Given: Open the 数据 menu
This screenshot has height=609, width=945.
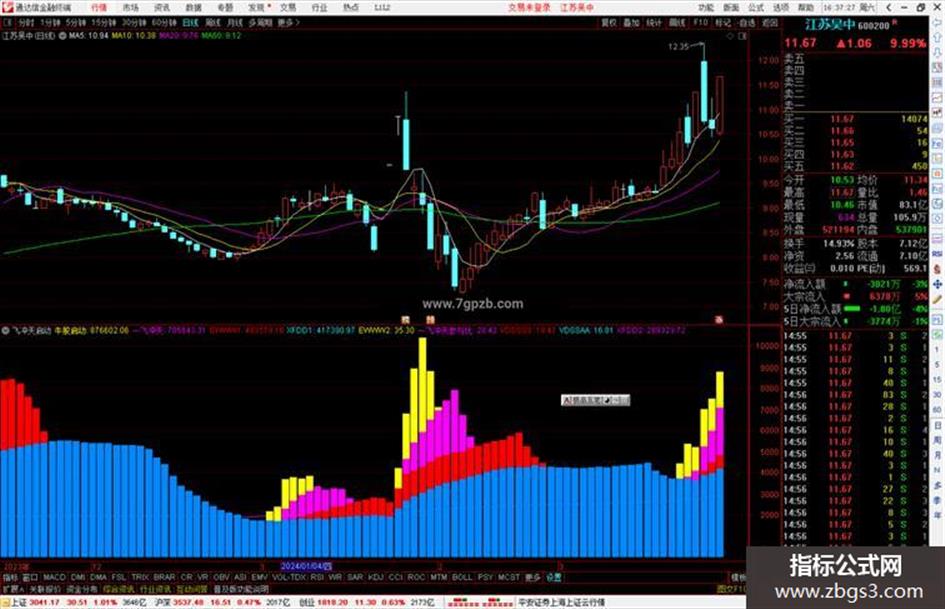Looking at the screenshot, I should coord(193,7).
